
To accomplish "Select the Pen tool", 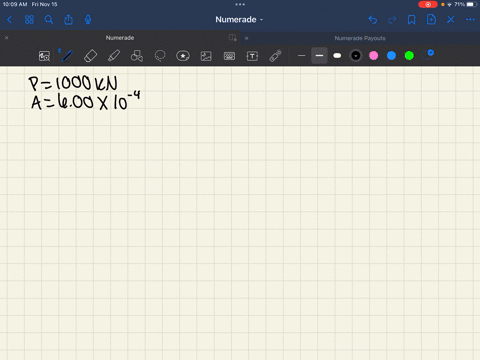I will (67, 56).
